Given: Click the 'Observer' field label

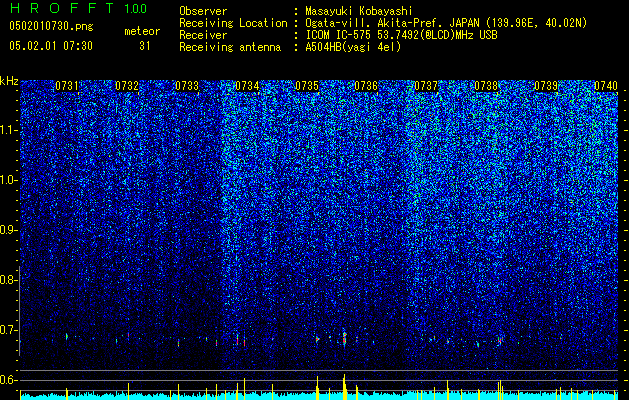Looking at the screenshot, I should [203, 11].
